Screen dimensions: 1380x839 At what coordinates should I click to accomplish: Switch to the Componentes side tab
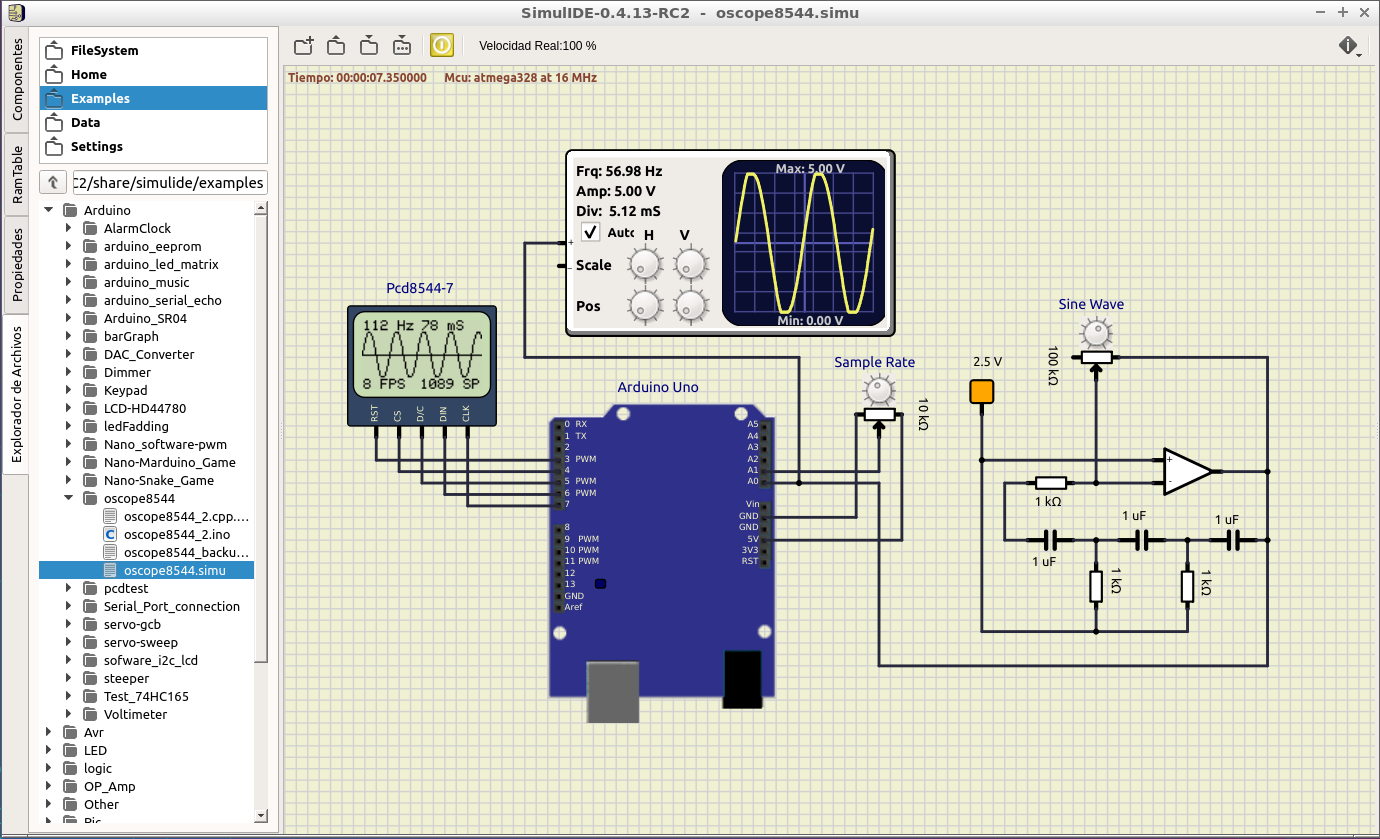point(17,80)
